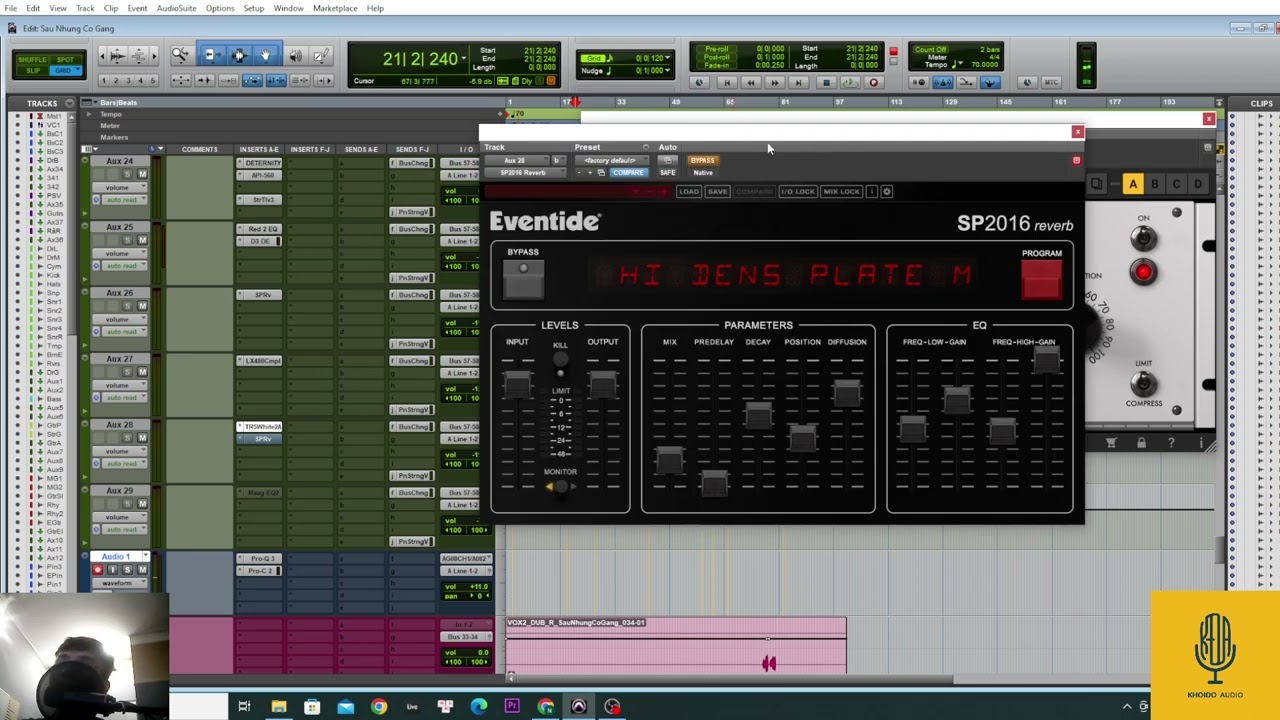Screen dimensions: 1280x720
Task: Open File Explorer from the taskbar
Action: click(x=278, y=707)
